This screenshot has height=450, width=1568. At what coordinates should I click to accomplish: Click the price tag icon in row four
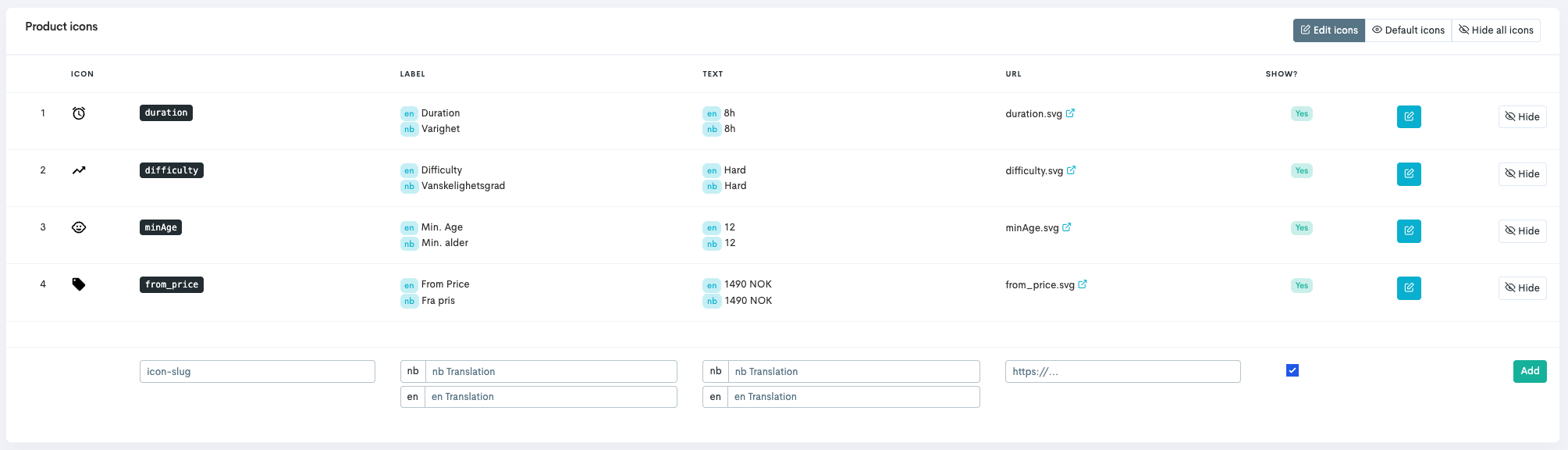pos(79,284)
